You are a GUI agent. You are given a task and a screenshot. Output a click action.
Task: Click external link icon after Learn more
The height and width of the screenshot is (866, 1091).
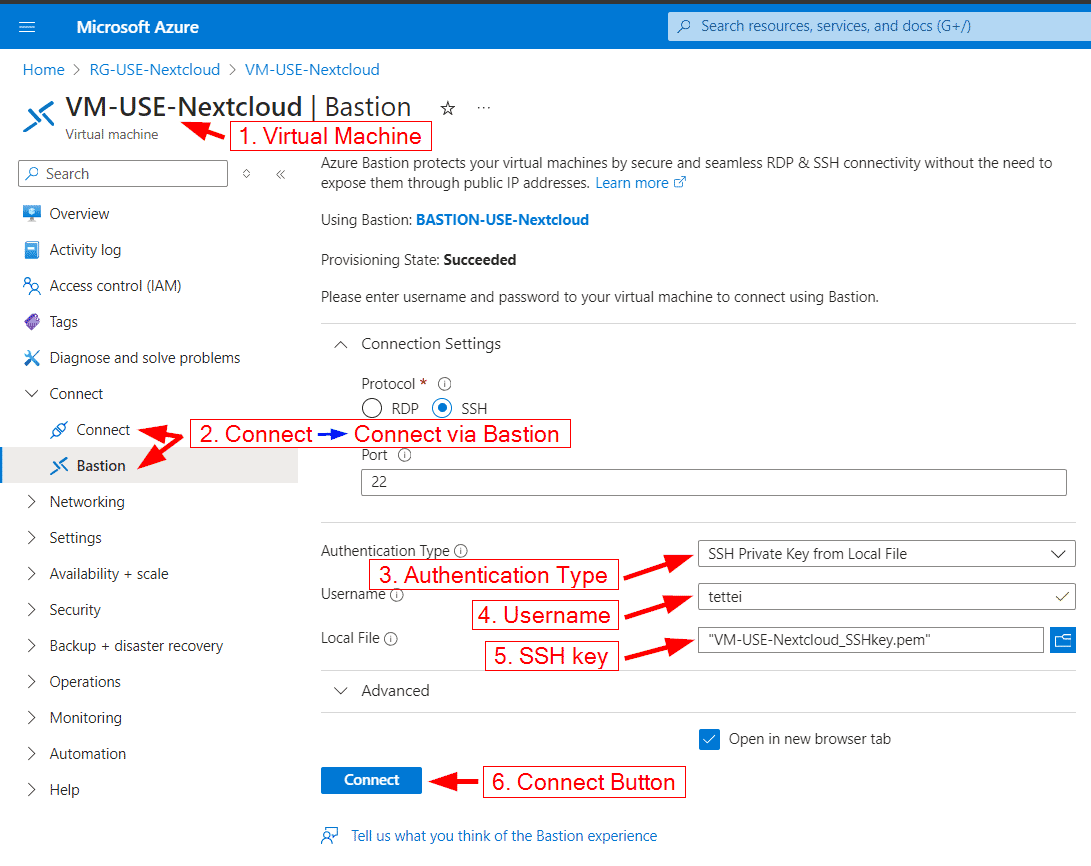[x=680, y=182]
